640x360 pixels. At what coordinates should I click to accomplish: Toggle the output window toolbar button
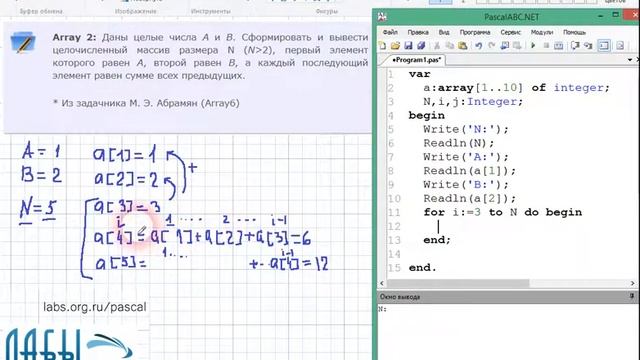point(604,46)
